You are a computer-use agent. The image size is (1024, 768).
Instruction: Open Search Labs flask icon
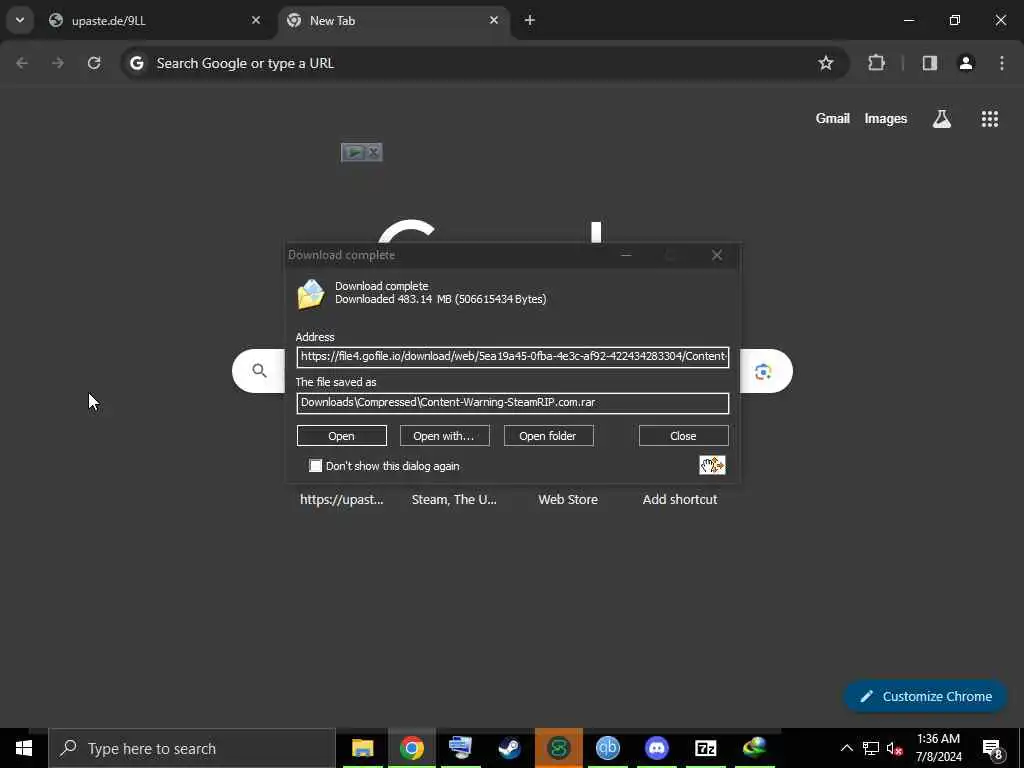[x=942, y=119]
